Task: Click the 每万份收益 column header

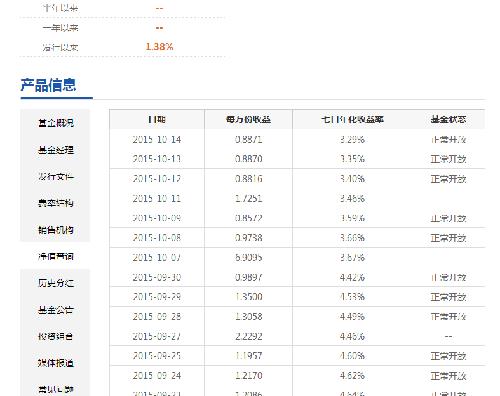Action: click(x=248, y=119)
